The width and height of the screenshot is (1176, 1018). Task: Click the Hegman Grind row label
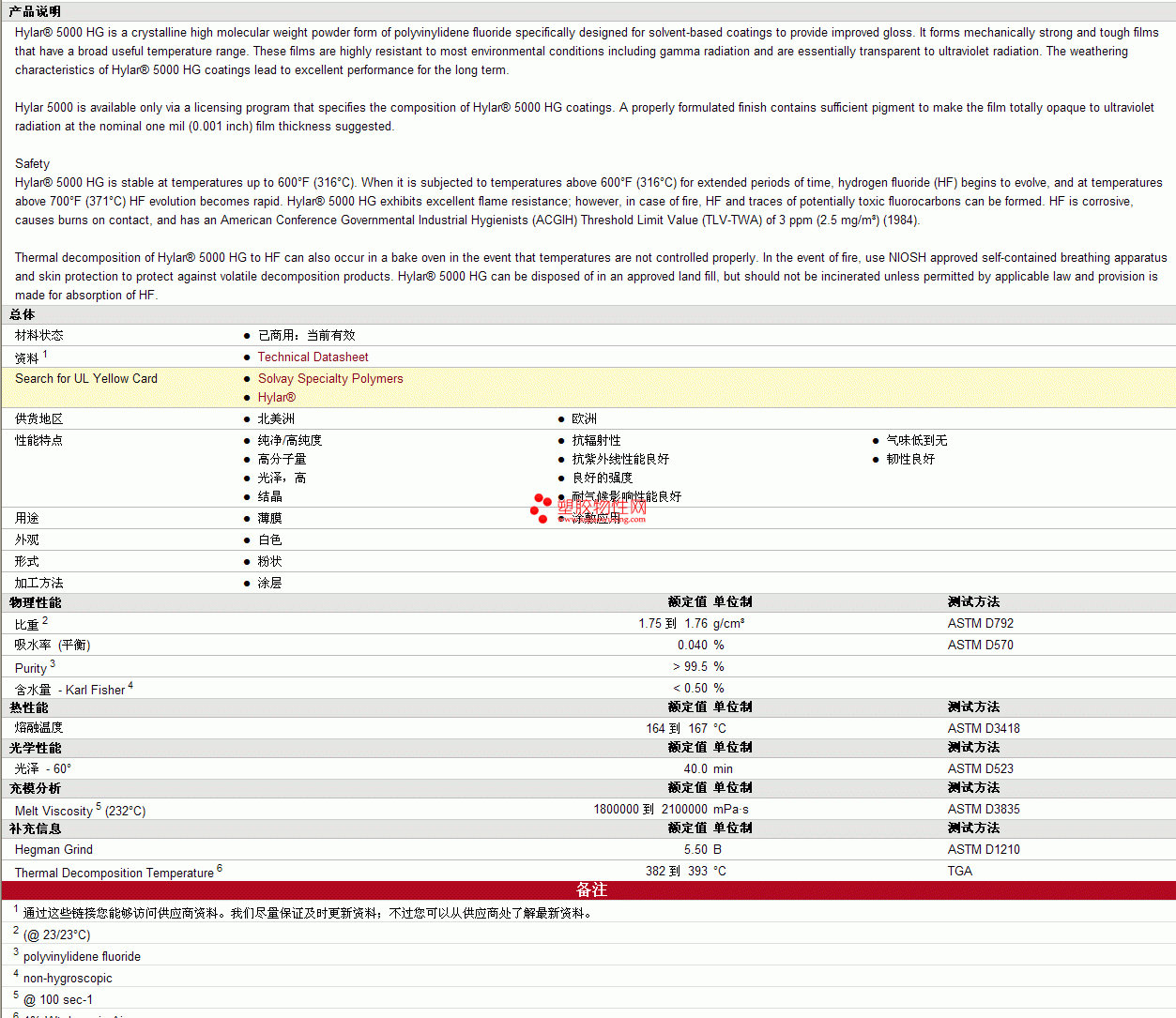(x=53, y=849)
